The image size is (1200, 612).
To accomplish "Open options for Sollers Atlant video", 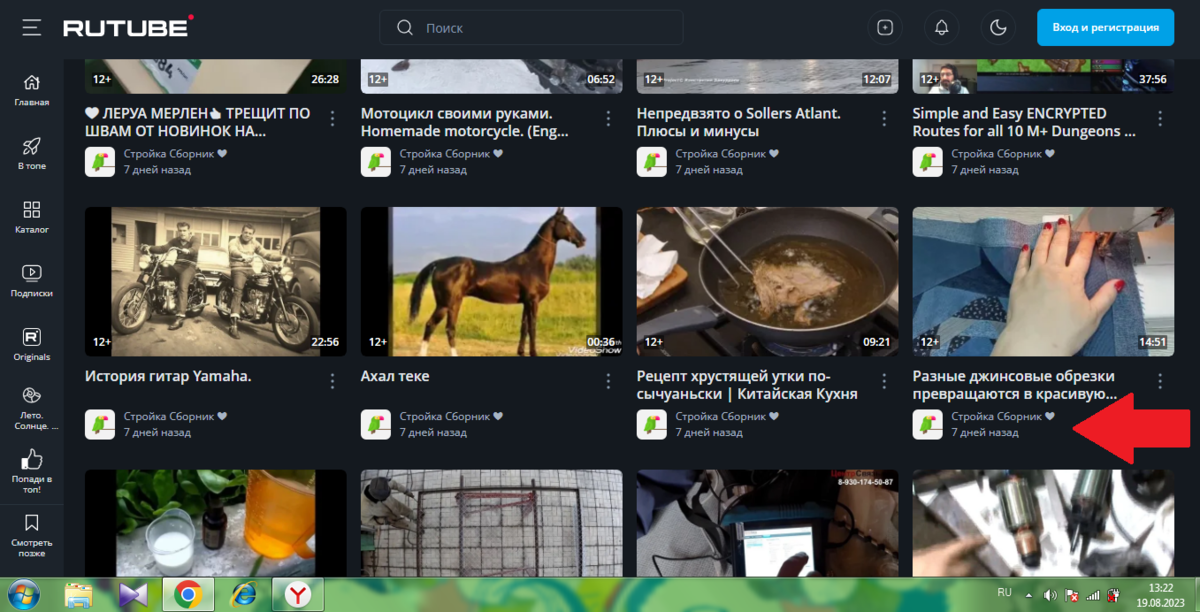I will point(885,118).
